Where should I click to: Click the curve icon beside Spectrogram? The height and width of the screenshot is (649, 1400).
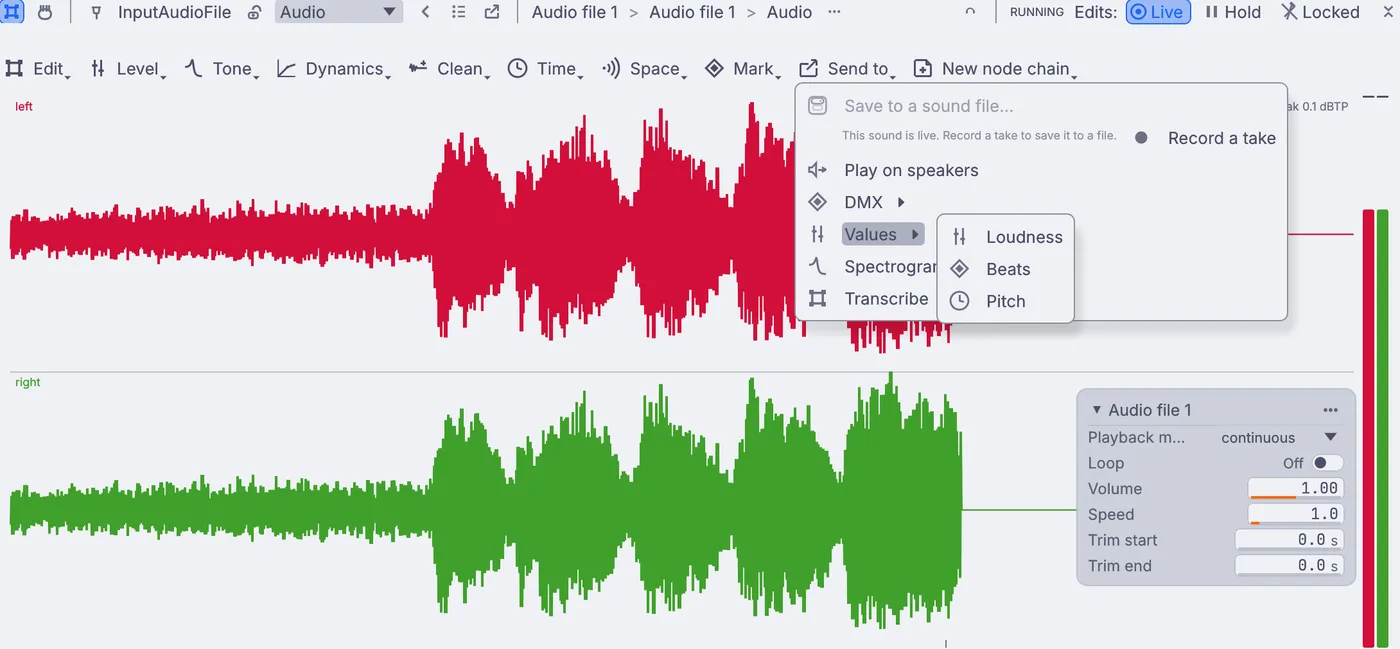coord(818,266)
